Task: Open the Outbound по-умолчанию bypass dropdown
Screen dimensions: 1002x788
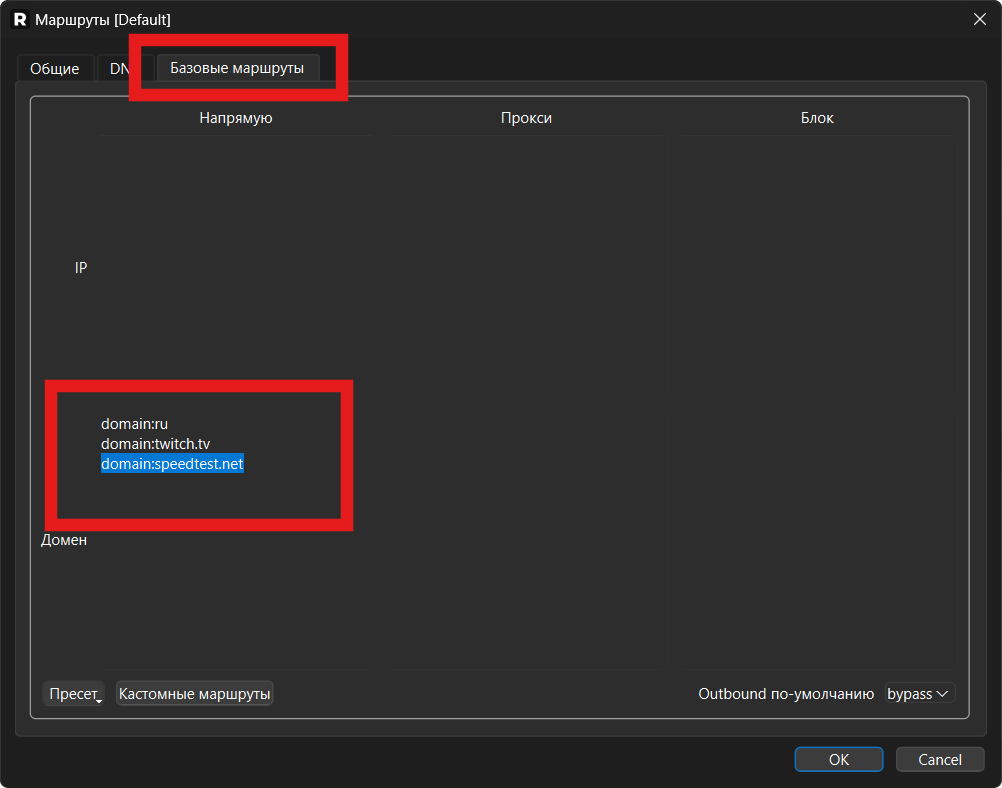Action: click(919, 694)
